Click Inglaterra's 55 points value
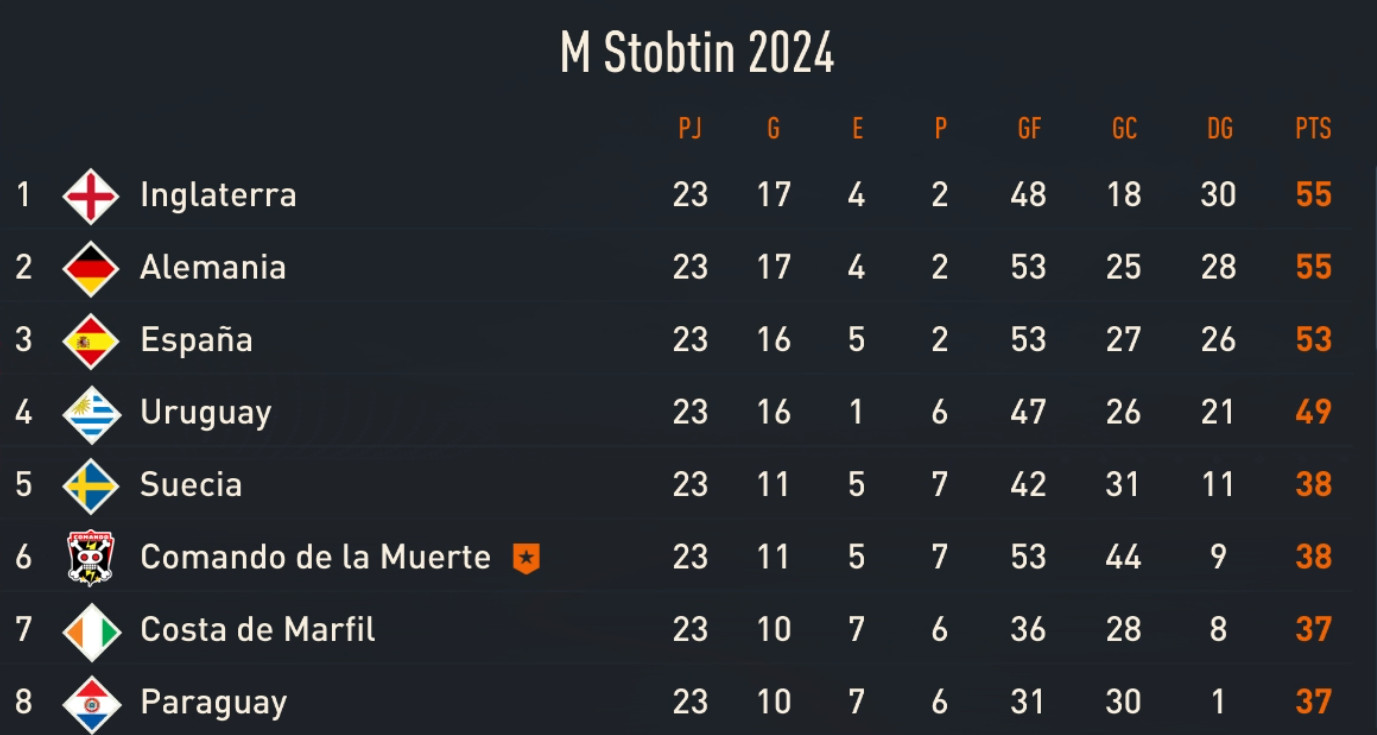 (x=1313, y=195)
